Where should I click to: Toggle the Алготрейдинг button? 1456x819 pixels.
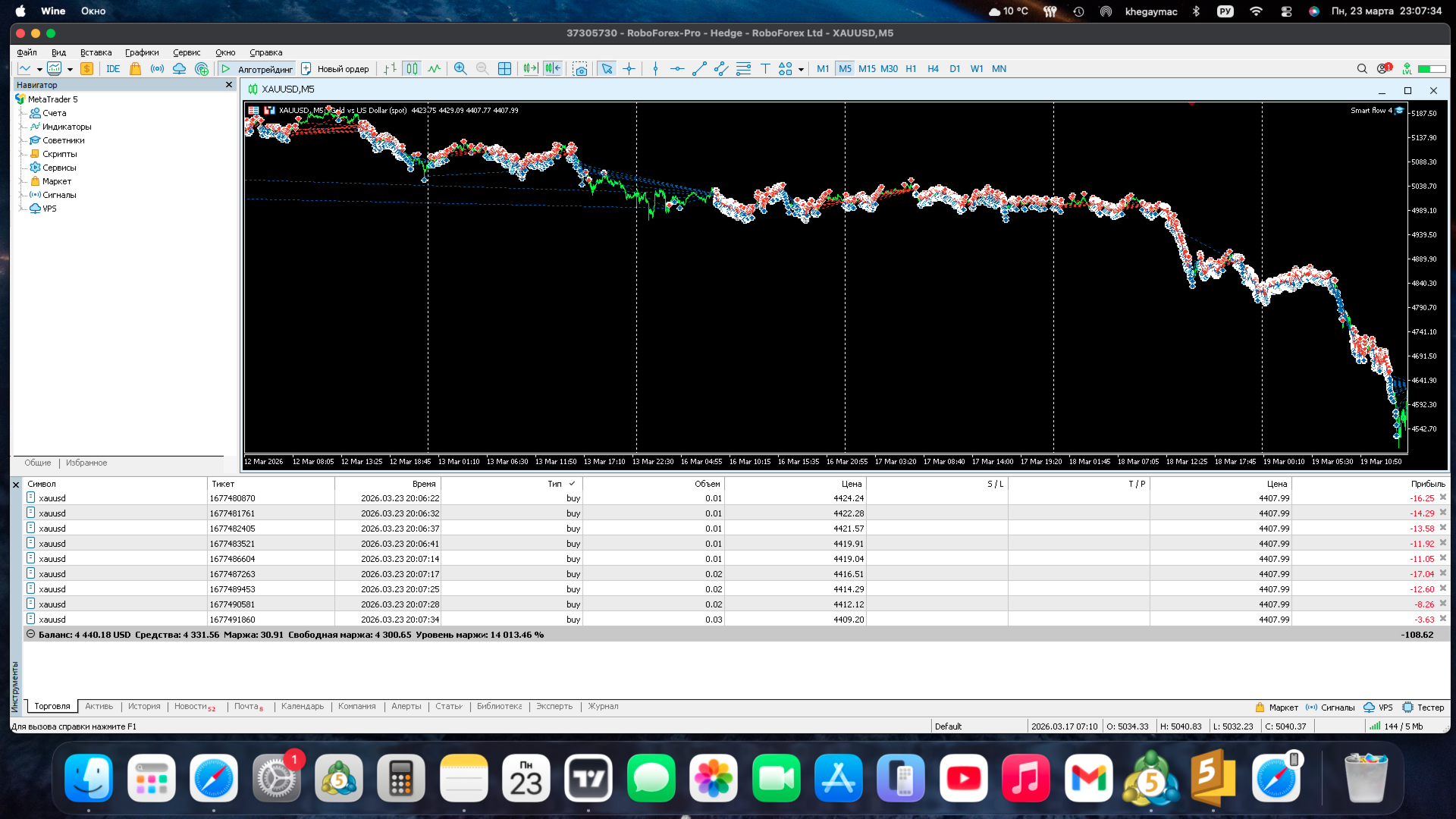click(256, 69)
